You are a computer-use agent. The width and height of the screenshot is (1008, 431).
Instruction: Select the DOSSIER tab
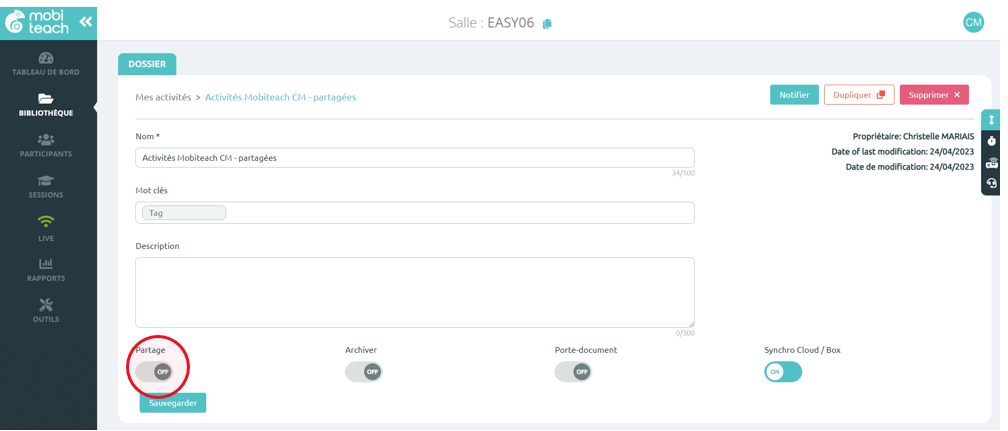pyautogui.click(x=147, y=64)
